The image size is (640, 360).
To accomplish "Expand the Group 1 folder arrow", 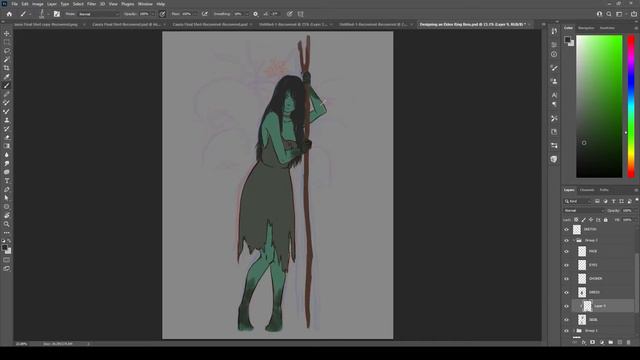I will coord(574,331).
